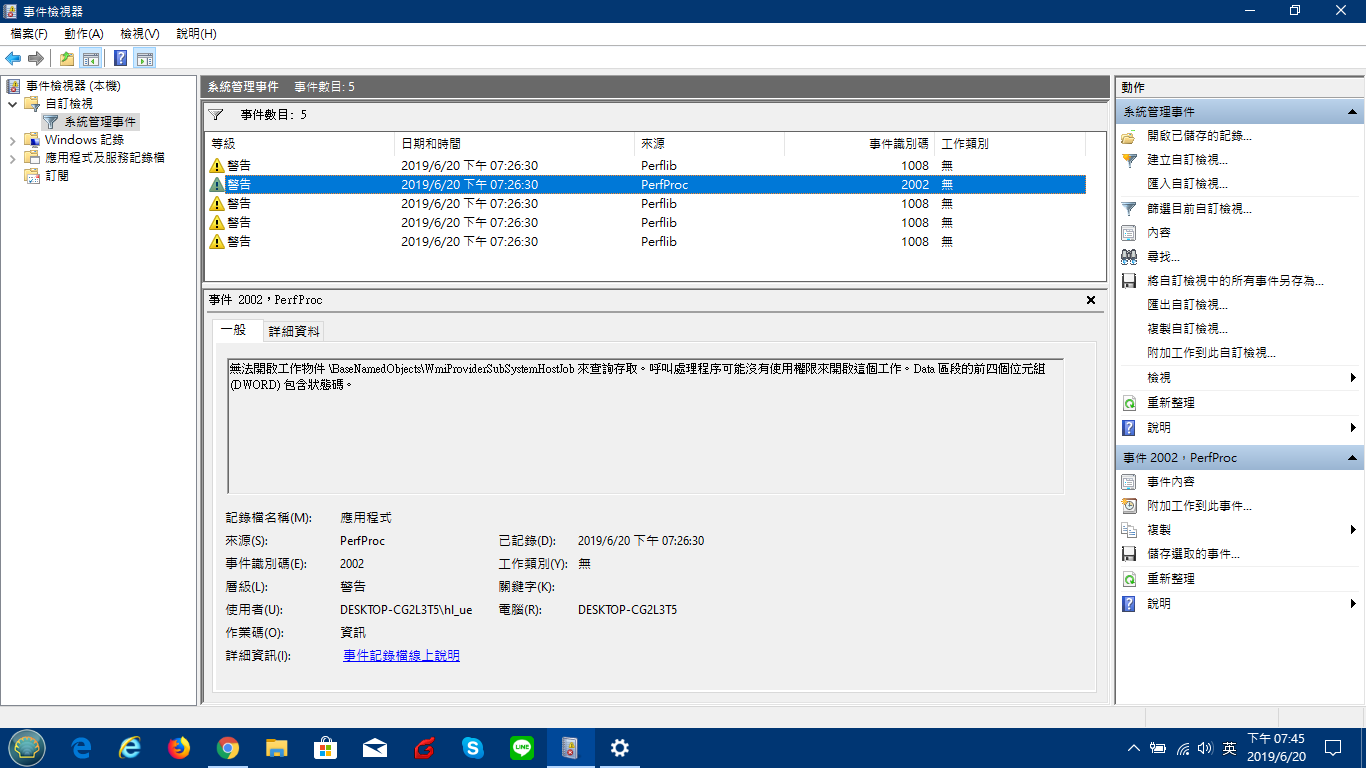Open the 說明(H) menu
Screen dimensions: 1366x768
(x=196, y=34)
